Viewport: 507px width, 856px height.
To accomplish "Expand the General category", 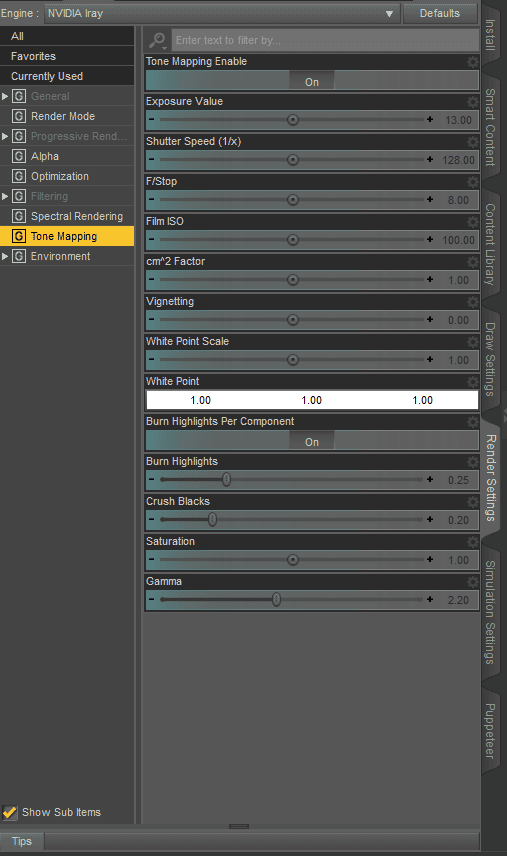I will [5, 97].
